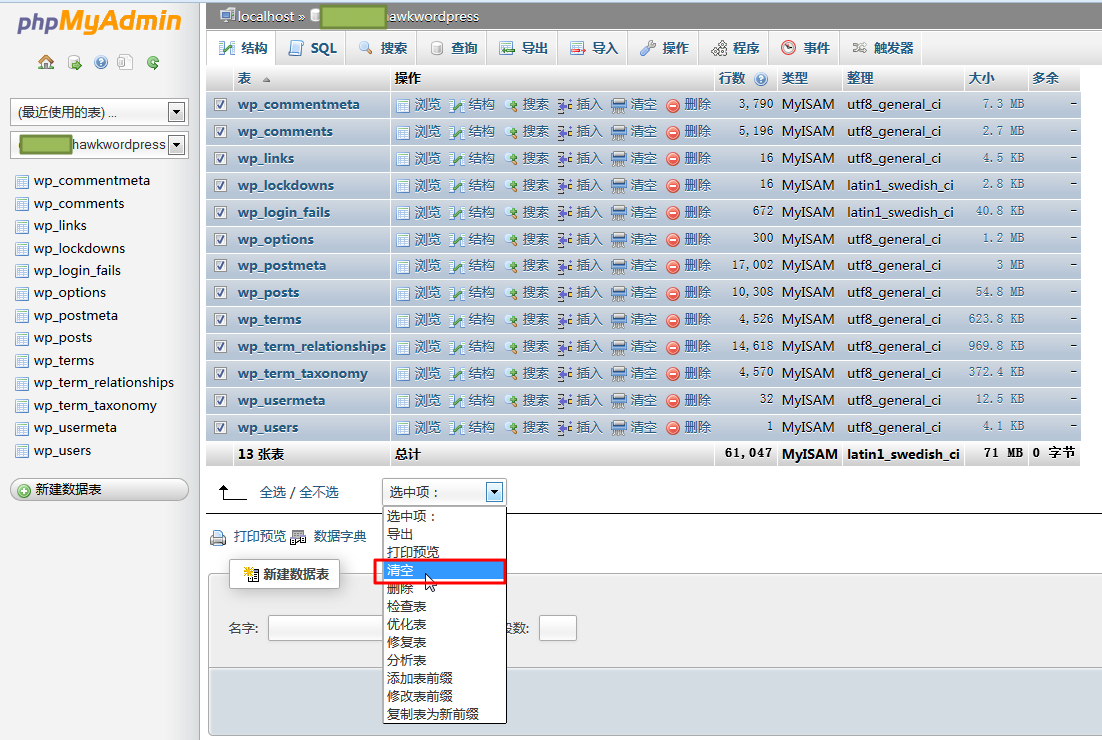Click printer icon for print preview
Image resolution: width=1102 pixels, height=740 pixels.
point(218,538)
